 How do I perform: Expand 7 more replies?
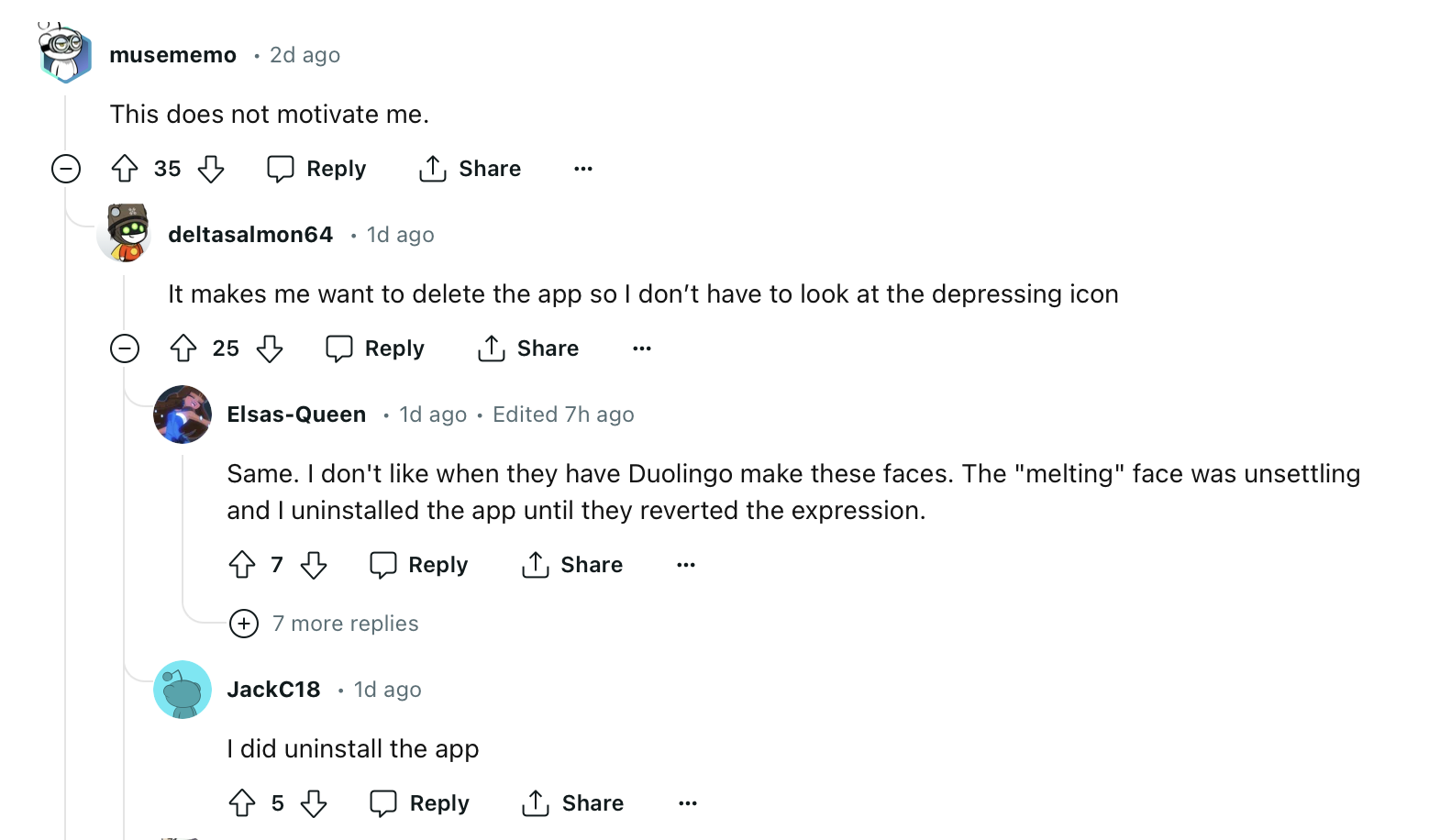tap(325, 624)
